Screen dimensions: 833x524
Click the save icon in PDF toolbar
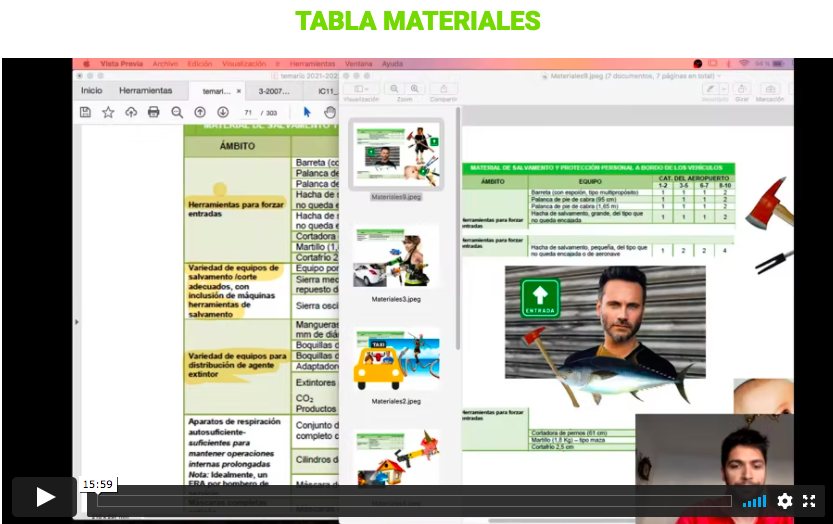85,112
